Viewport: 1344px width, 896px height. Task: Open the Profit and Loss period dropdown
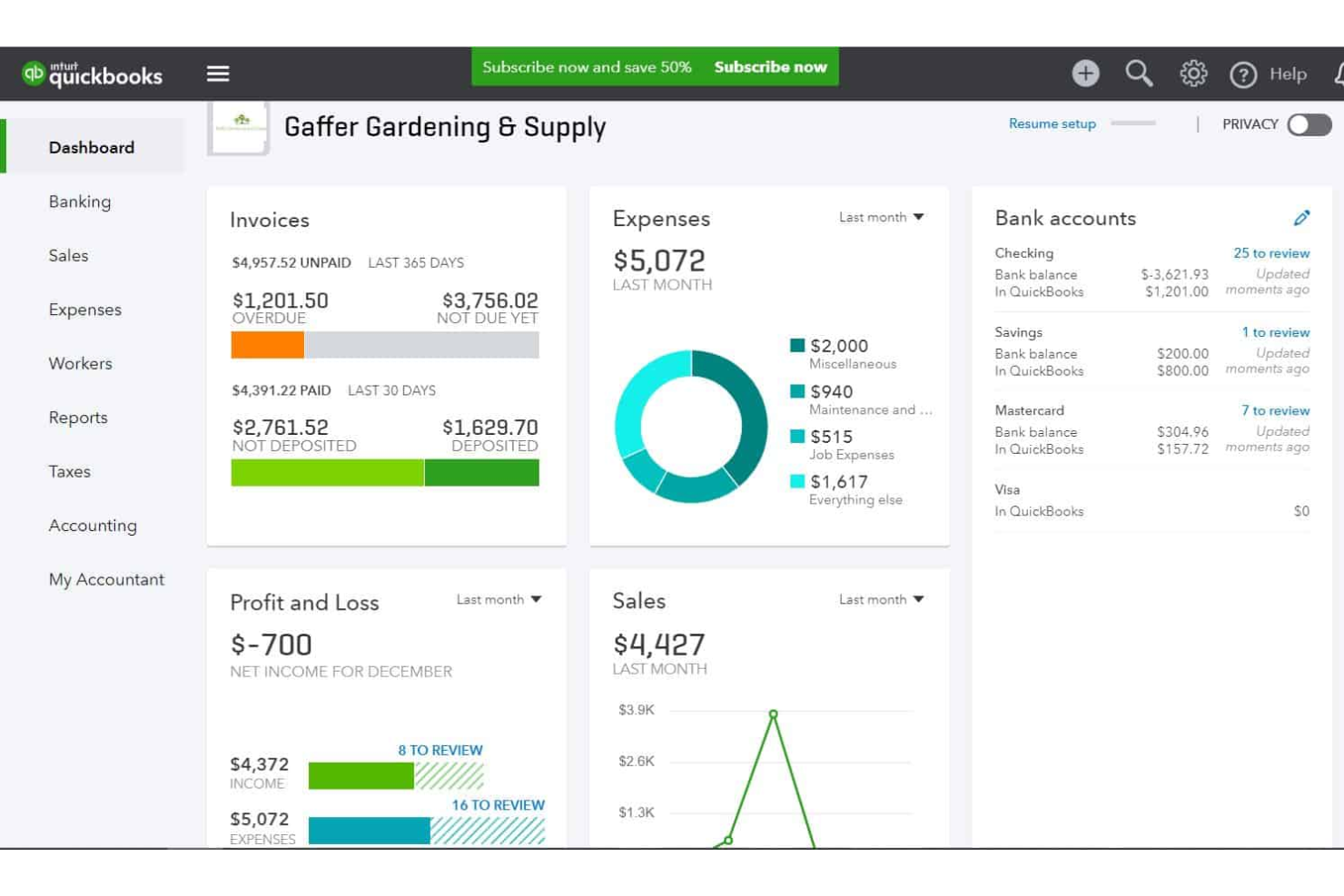click(498, 599)
